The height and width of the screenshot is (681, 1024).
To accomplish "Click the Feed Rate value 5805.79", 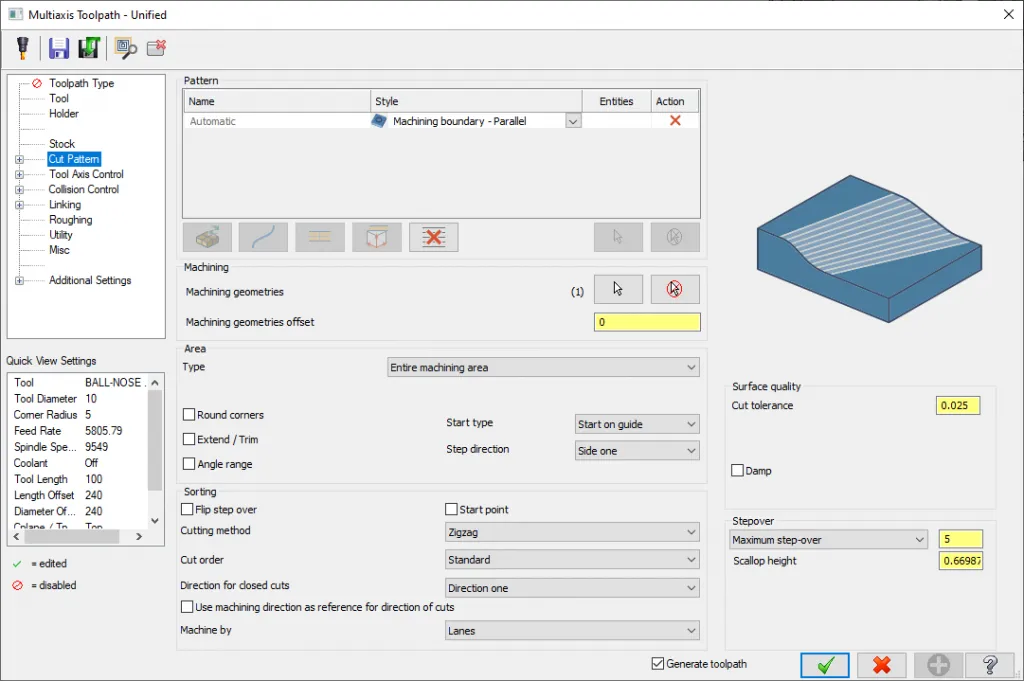I will [103, 431].
